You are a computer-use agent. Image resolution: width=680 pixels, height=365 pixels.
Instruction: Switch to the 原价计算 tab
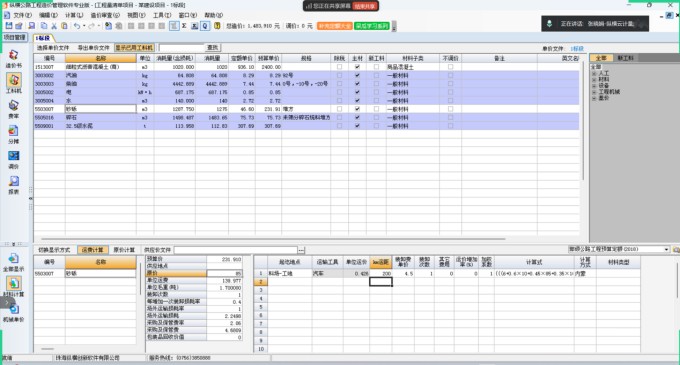tap(124, 250)
